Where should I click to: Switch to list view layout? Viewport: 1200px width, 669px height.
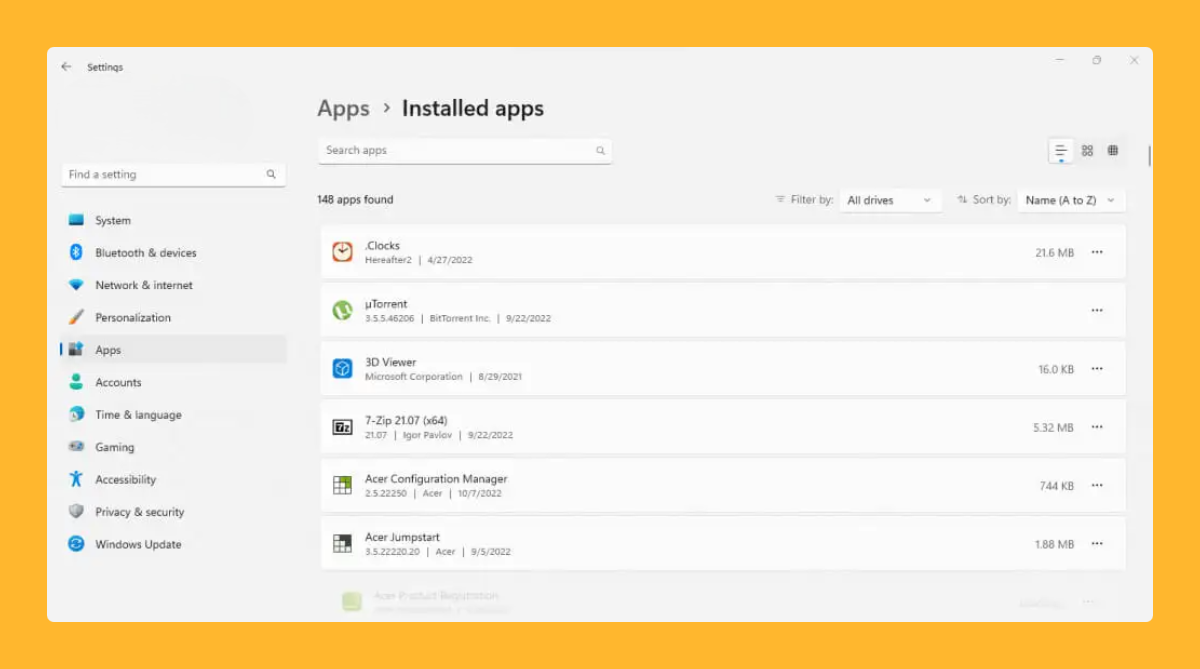click(x=1061, y=151)
